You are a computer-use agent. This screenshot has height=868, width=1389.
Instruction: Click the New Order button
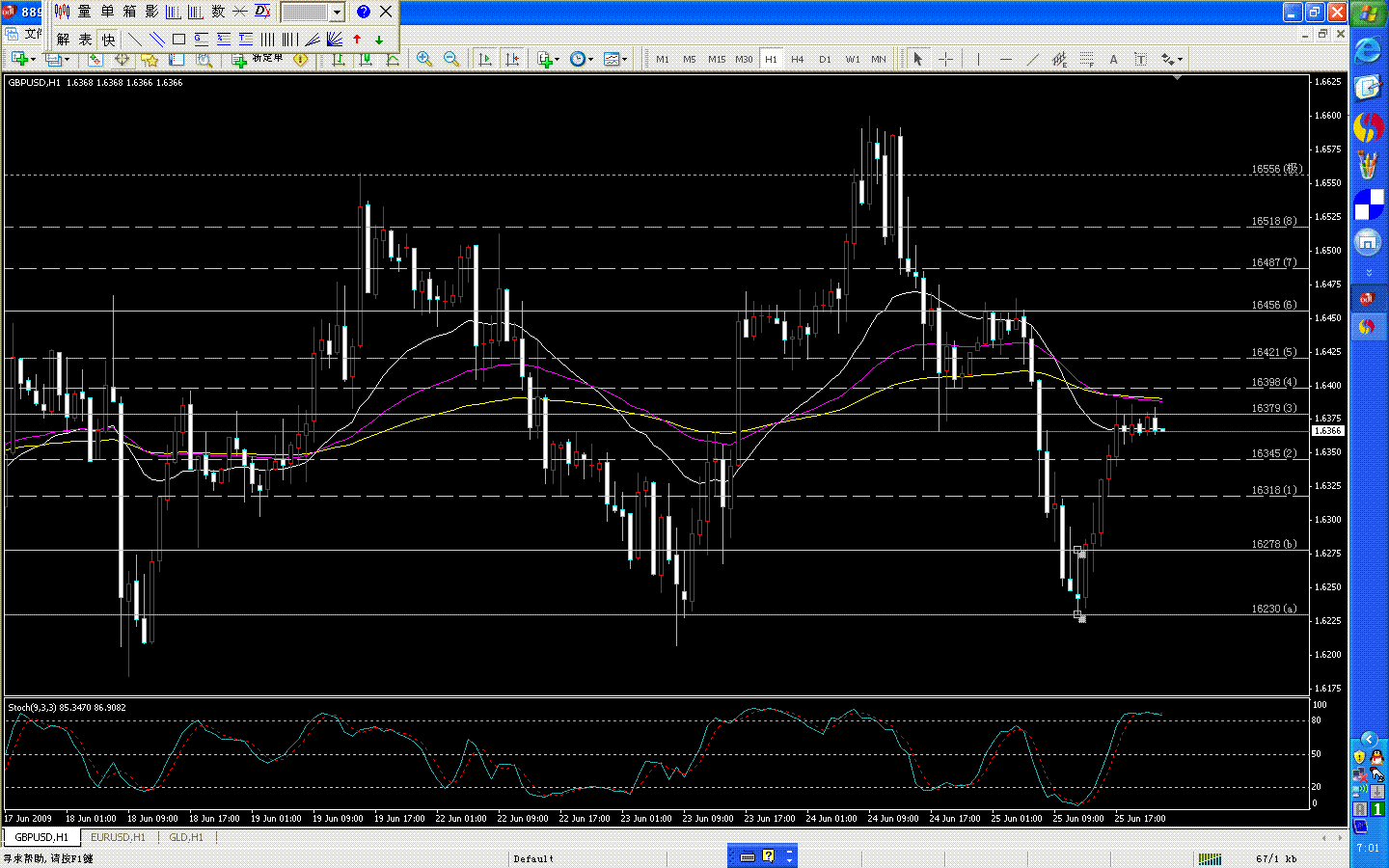[x=259, y=59]
